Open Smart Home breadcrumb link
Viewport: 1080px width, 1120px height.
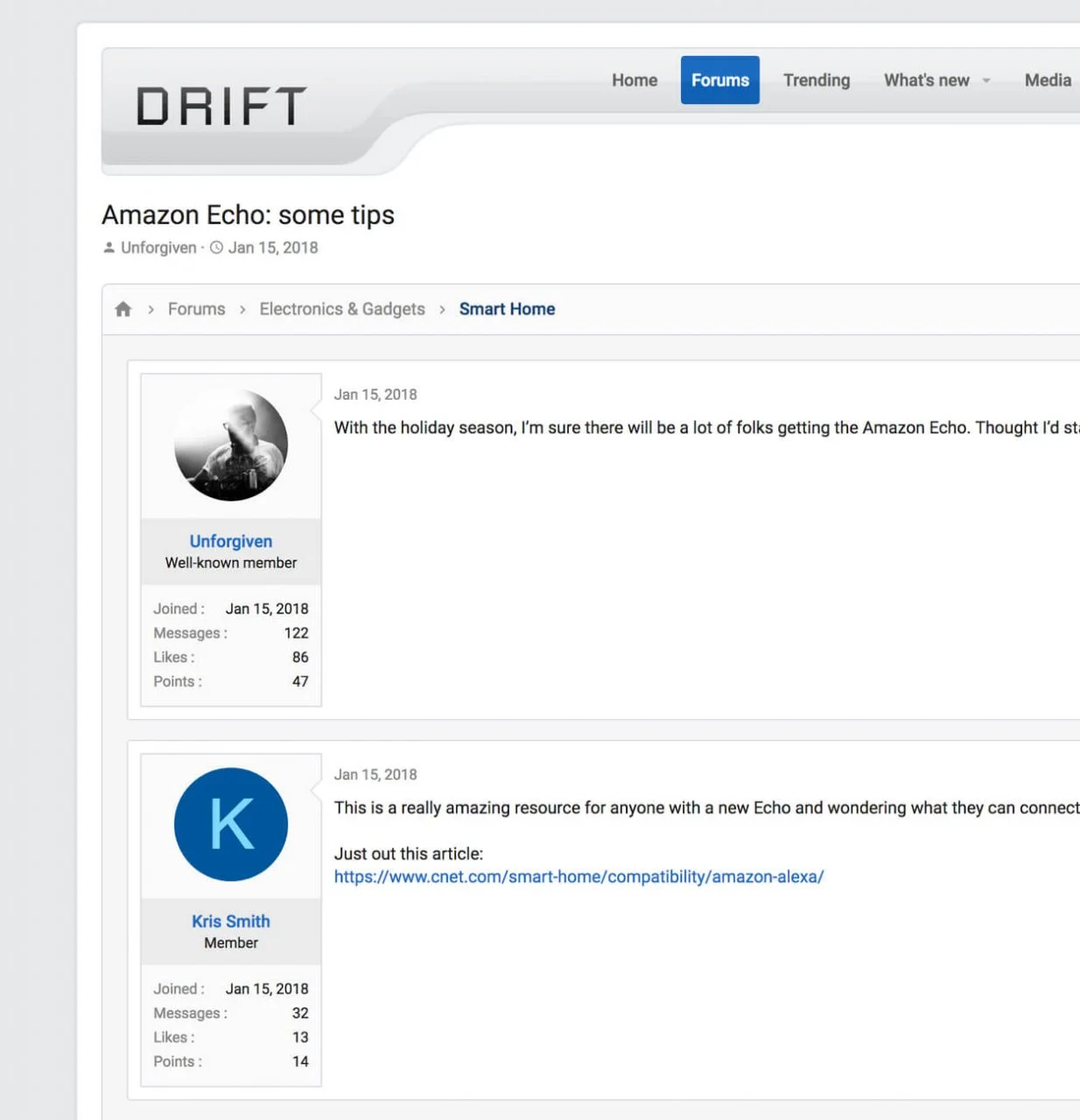(x=507, y=309)
